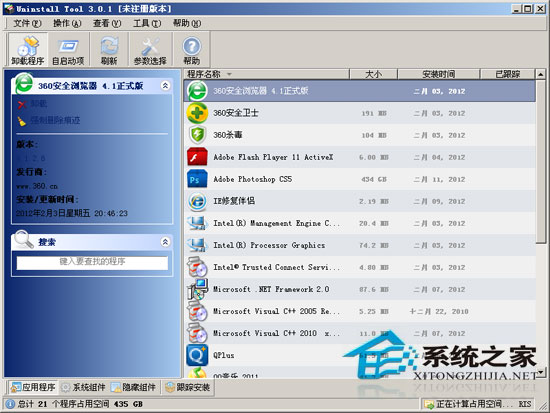Click the 360安全浏览器 side panel header icon
The width and height of the screenshot is (550, 413).
click(24, 84)
